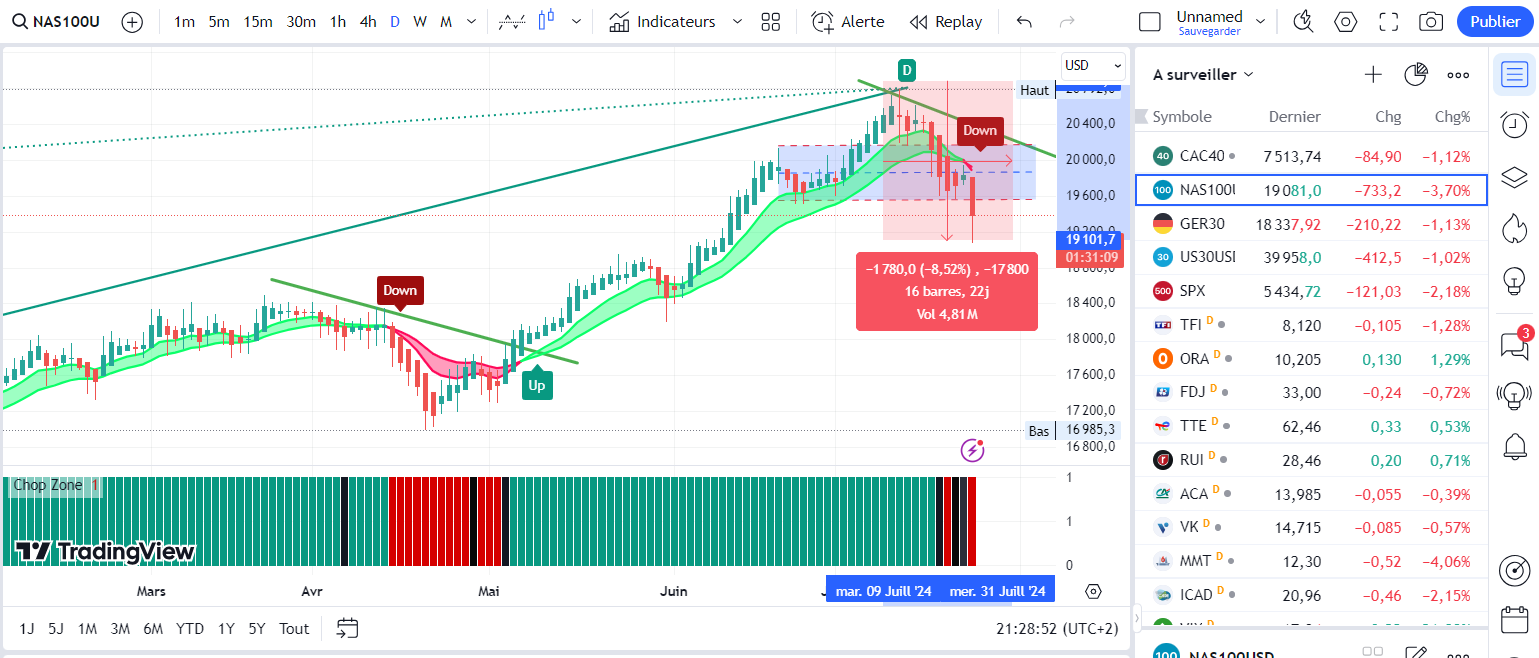Open the quick search lightning magnifier icon

point(1303,22)
